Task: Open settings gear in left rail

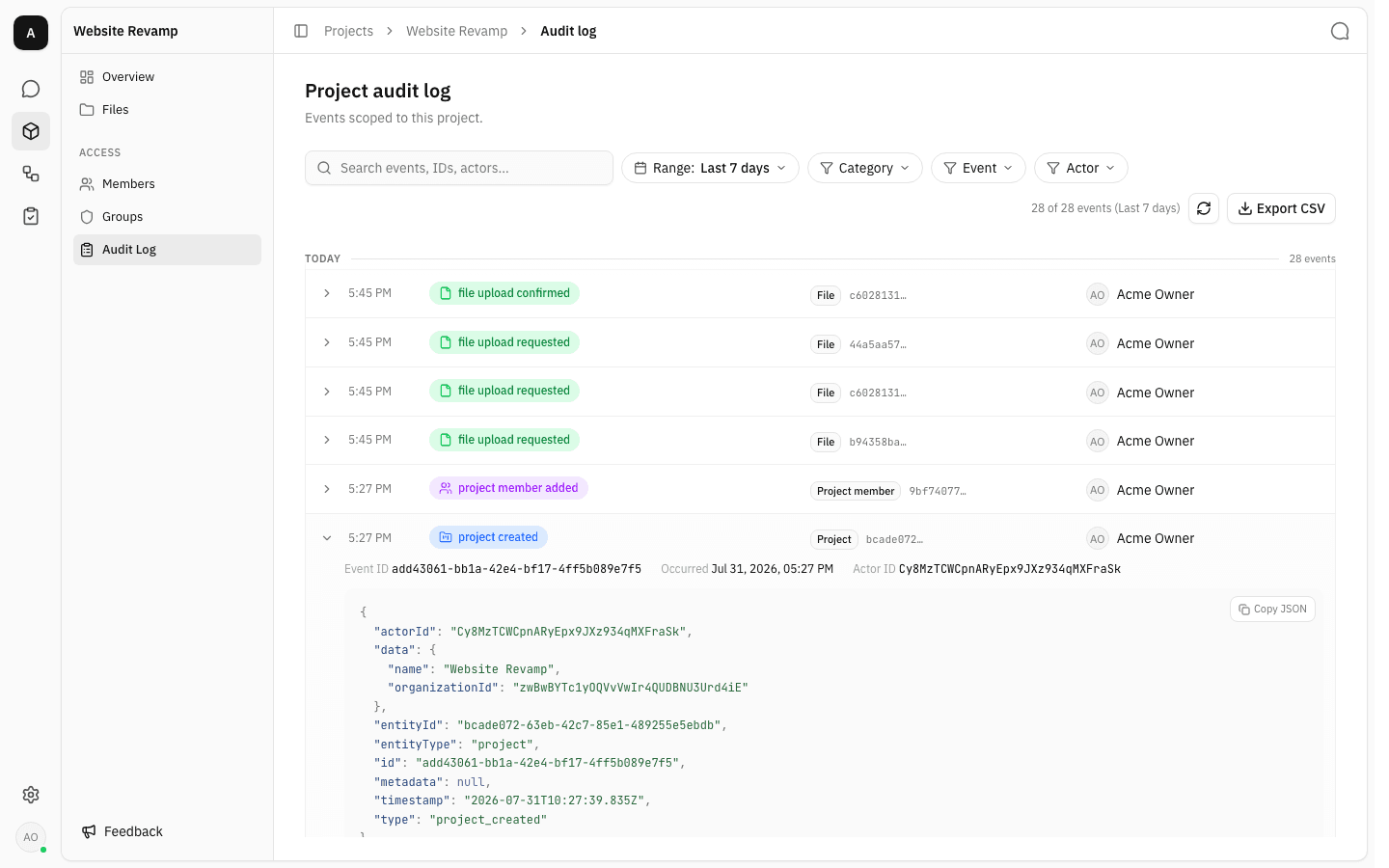Action: click(x=31, y=795)
